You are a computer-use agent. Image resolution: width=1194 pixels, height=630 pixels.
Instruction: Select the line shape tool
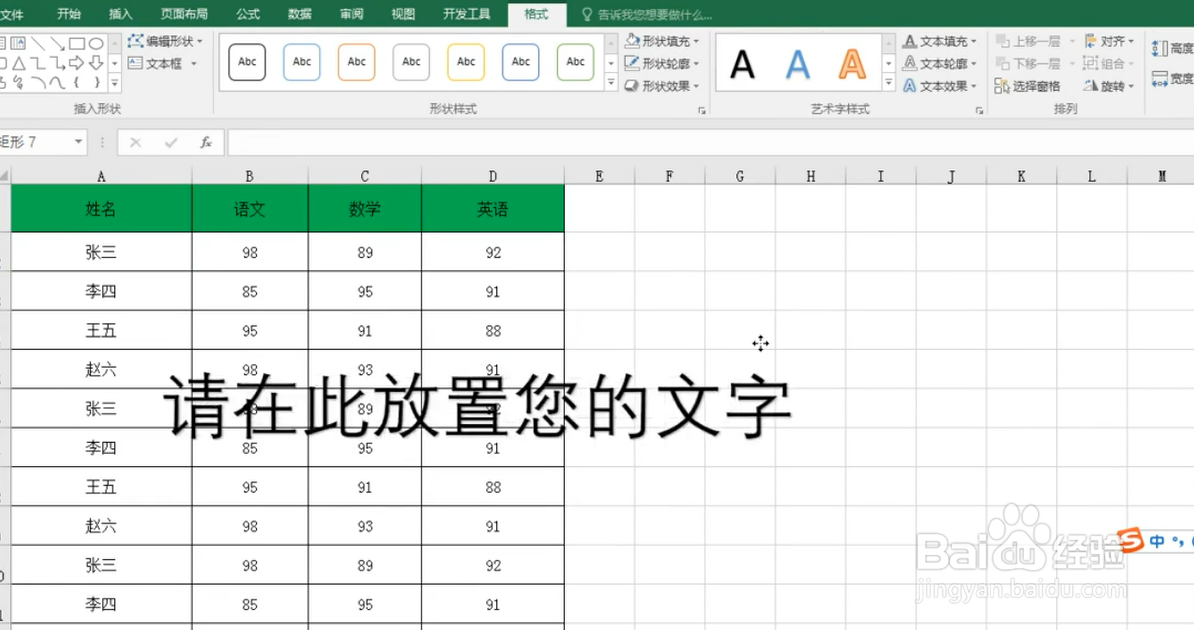coord(38,43)
